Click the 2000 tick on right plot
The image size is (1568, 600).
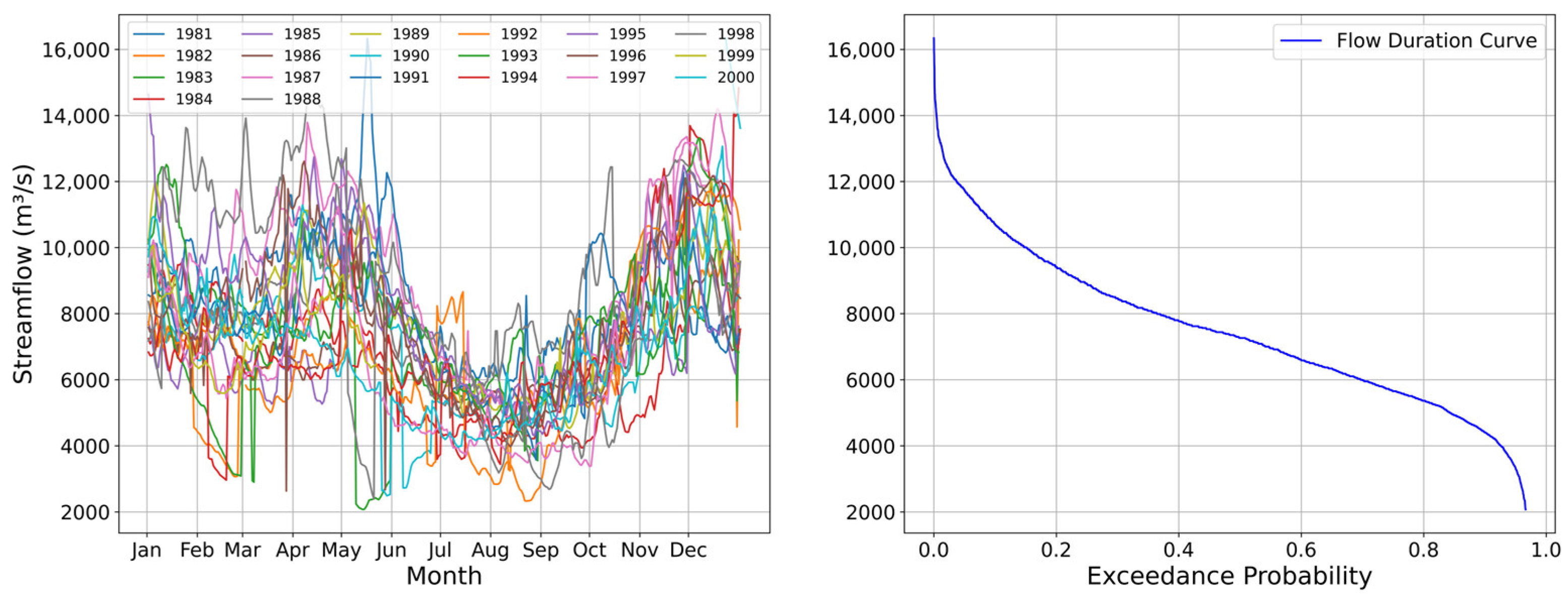tap(870, 512)
